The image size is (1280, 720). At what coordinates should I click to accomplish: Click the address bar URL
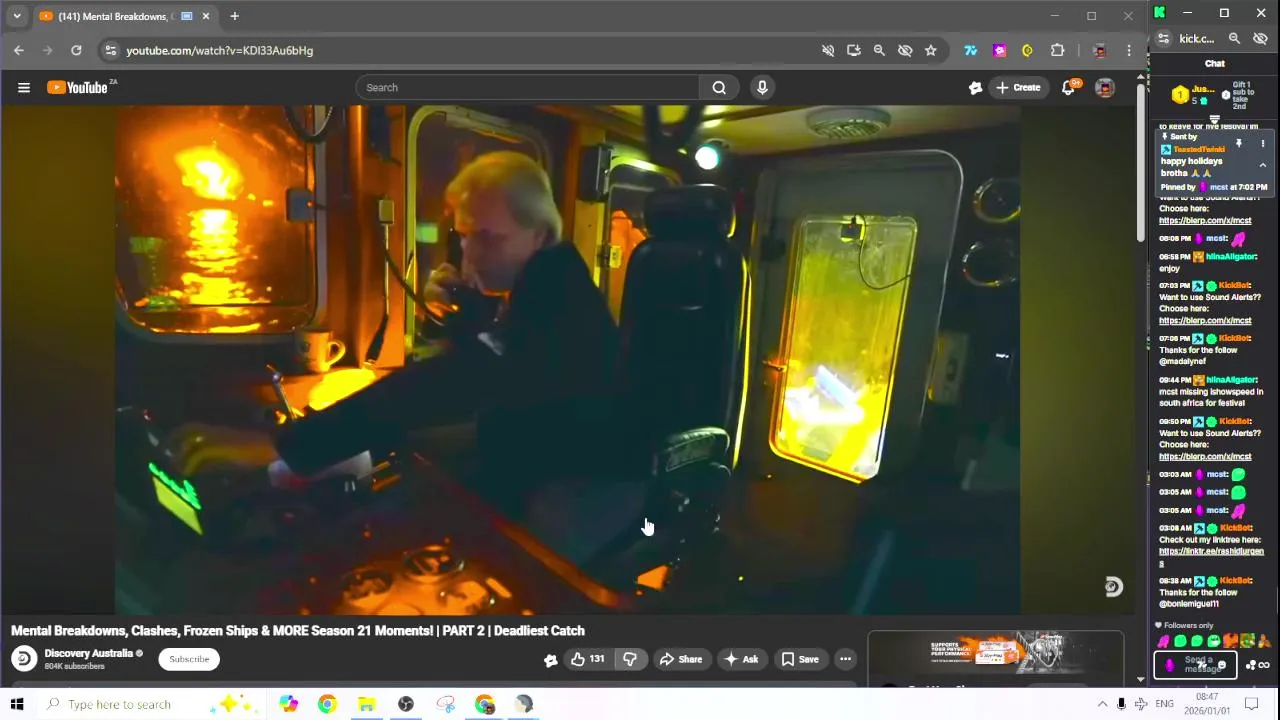point(219,50)
